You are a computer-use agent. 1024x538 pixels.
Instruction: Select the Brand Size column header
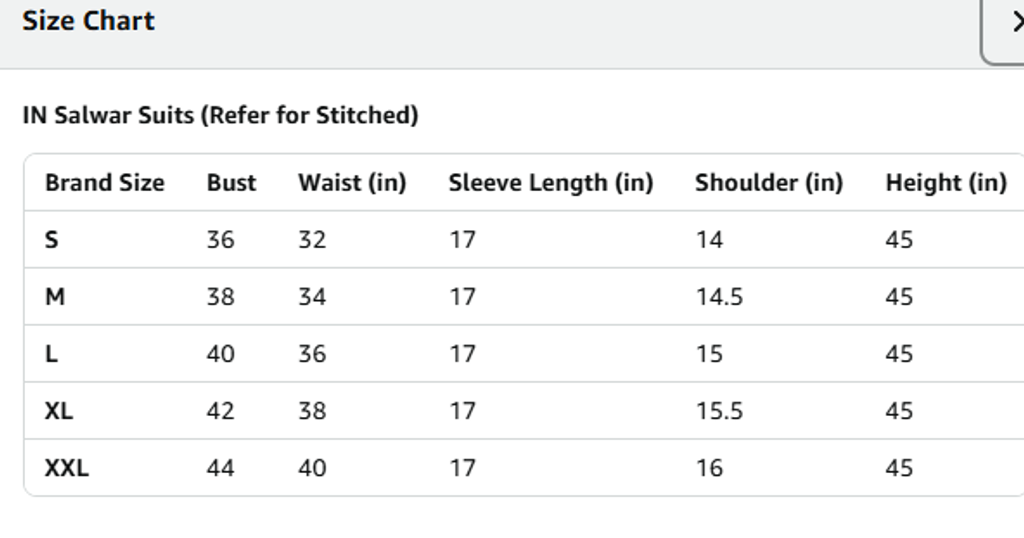(x=104, y=183)
